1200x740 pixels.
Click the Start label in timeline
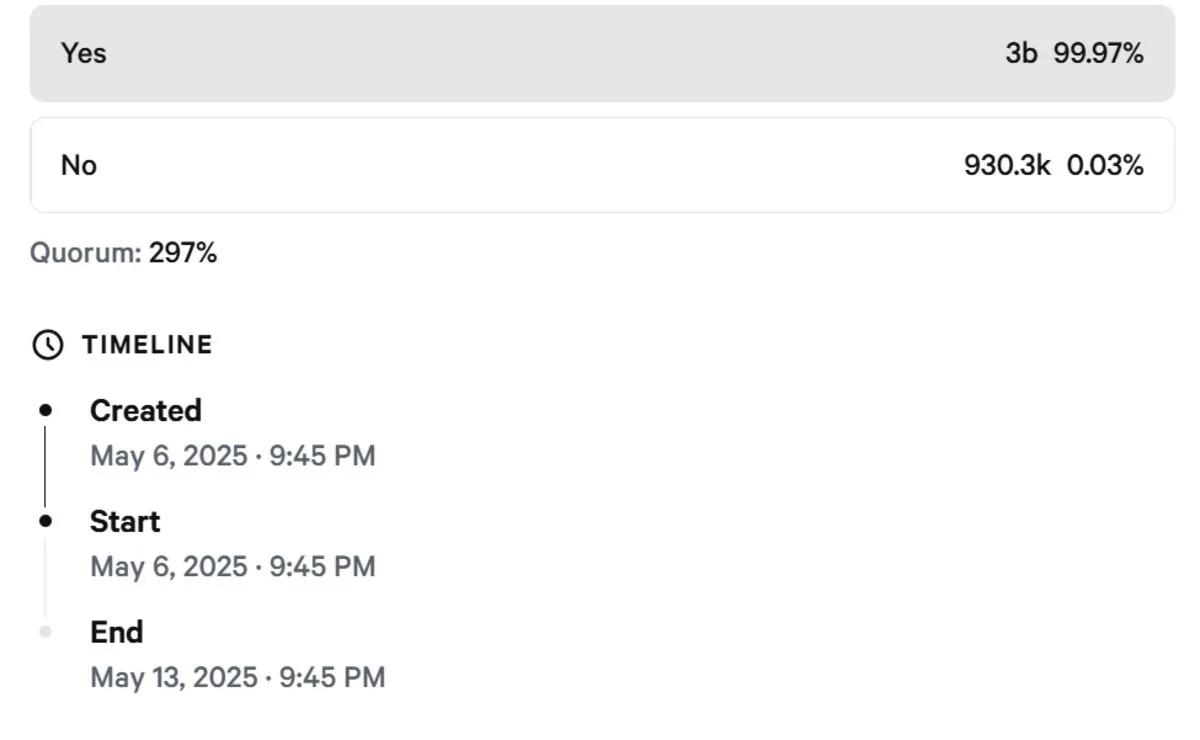(x=125, y=521)
